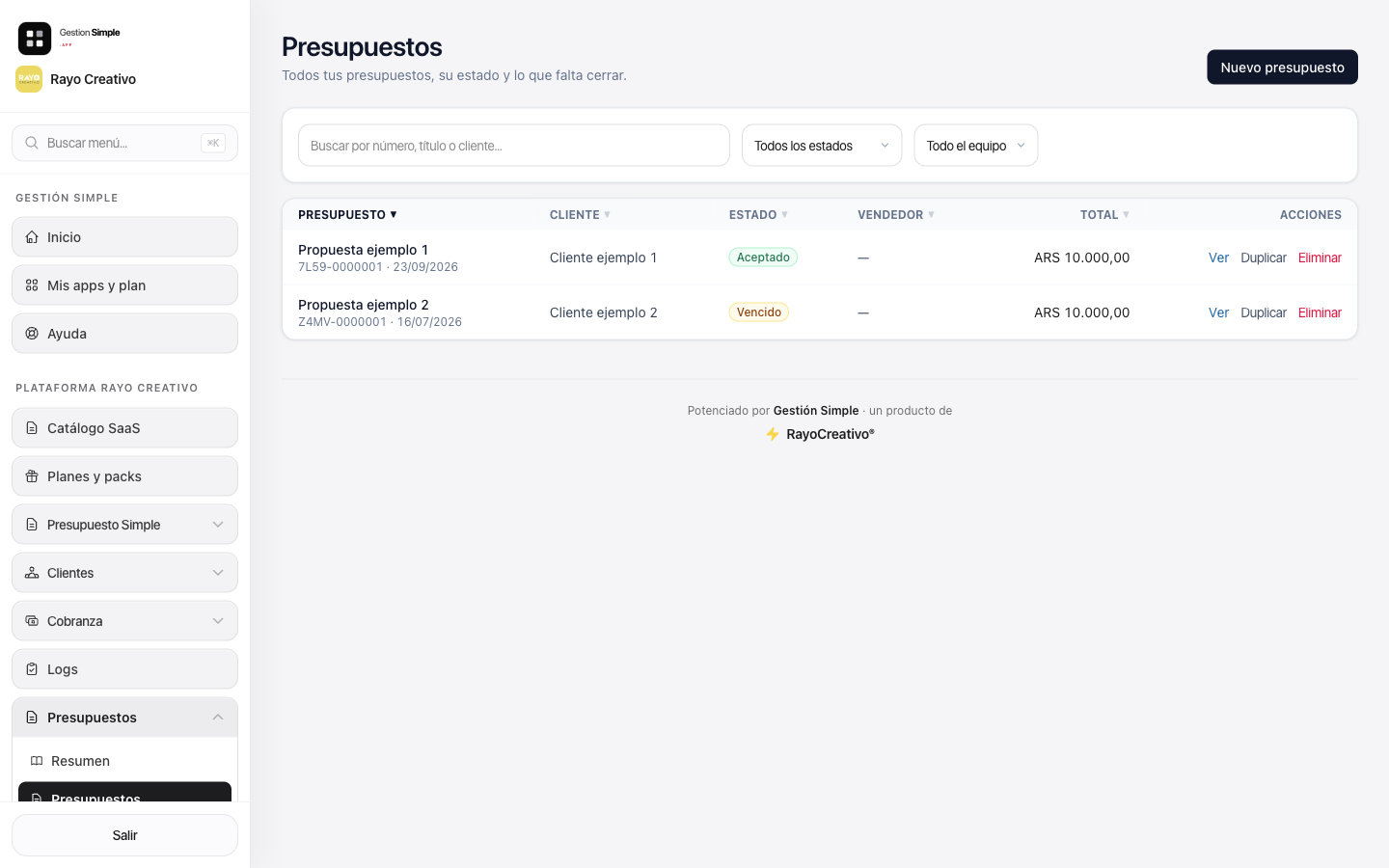
Task: Click Duplicar for Propuesta ejemplo 2
Action: pyautogui.click(x=1264, y=312)
